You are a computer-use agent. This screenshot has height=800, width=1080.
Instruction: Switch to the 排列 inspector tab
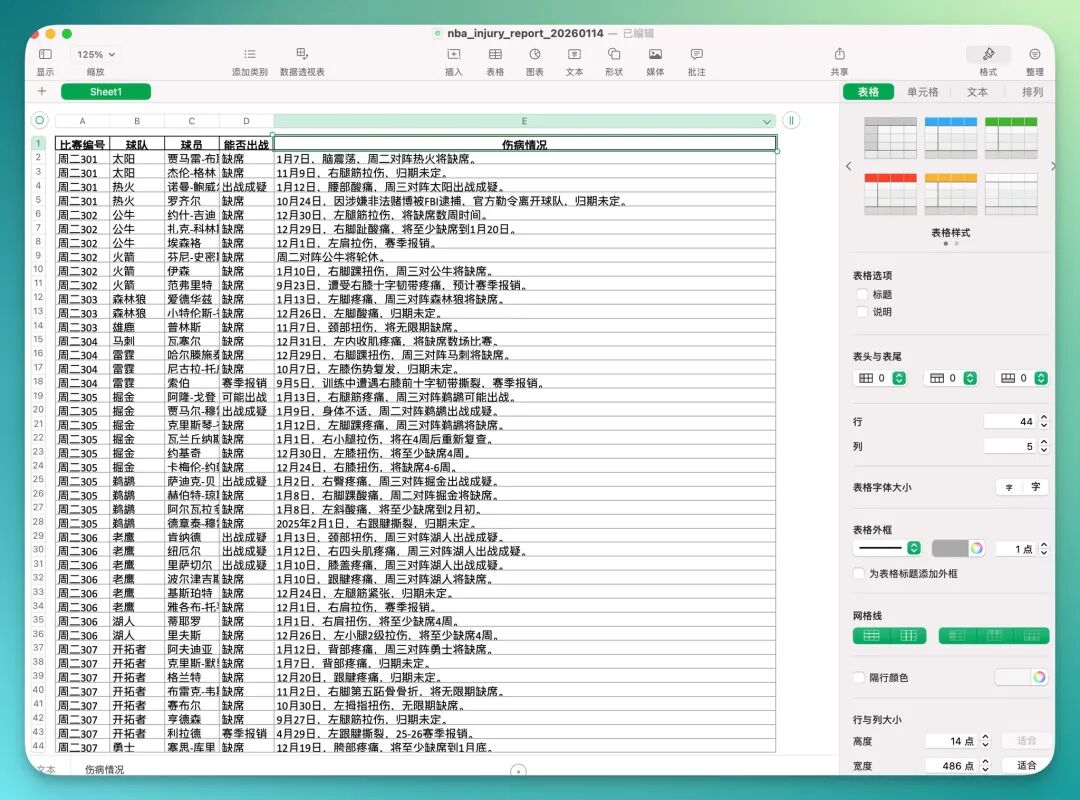[x=1031, y=92]
